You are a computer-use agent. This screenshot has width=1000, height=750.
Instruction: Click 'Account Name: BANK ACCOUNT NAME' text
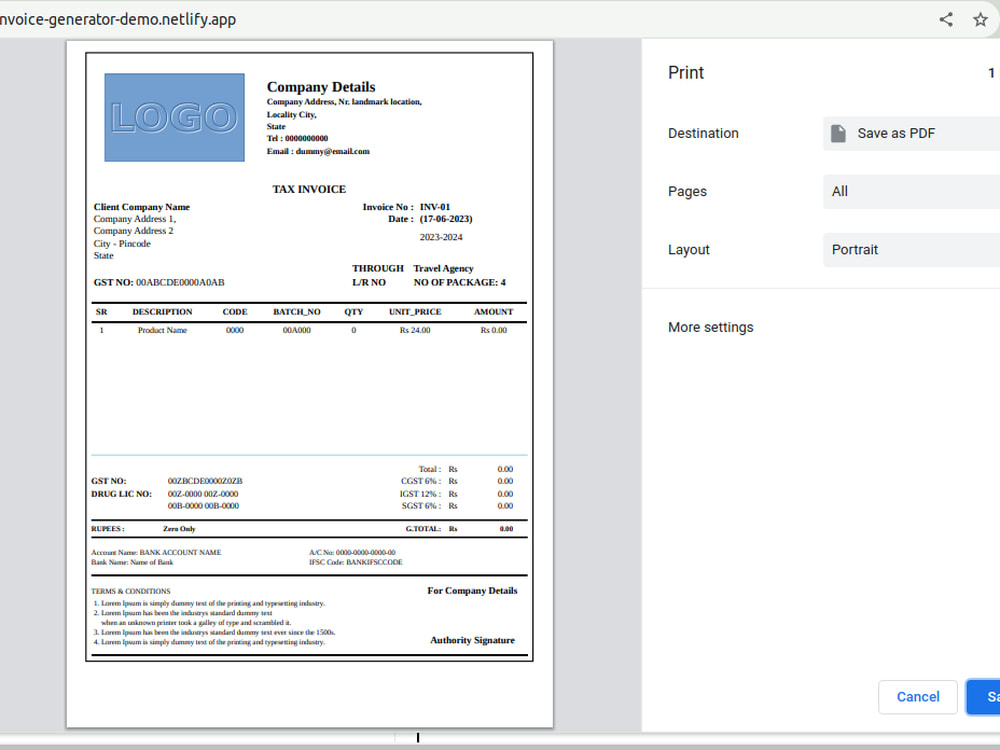[156, 553]
